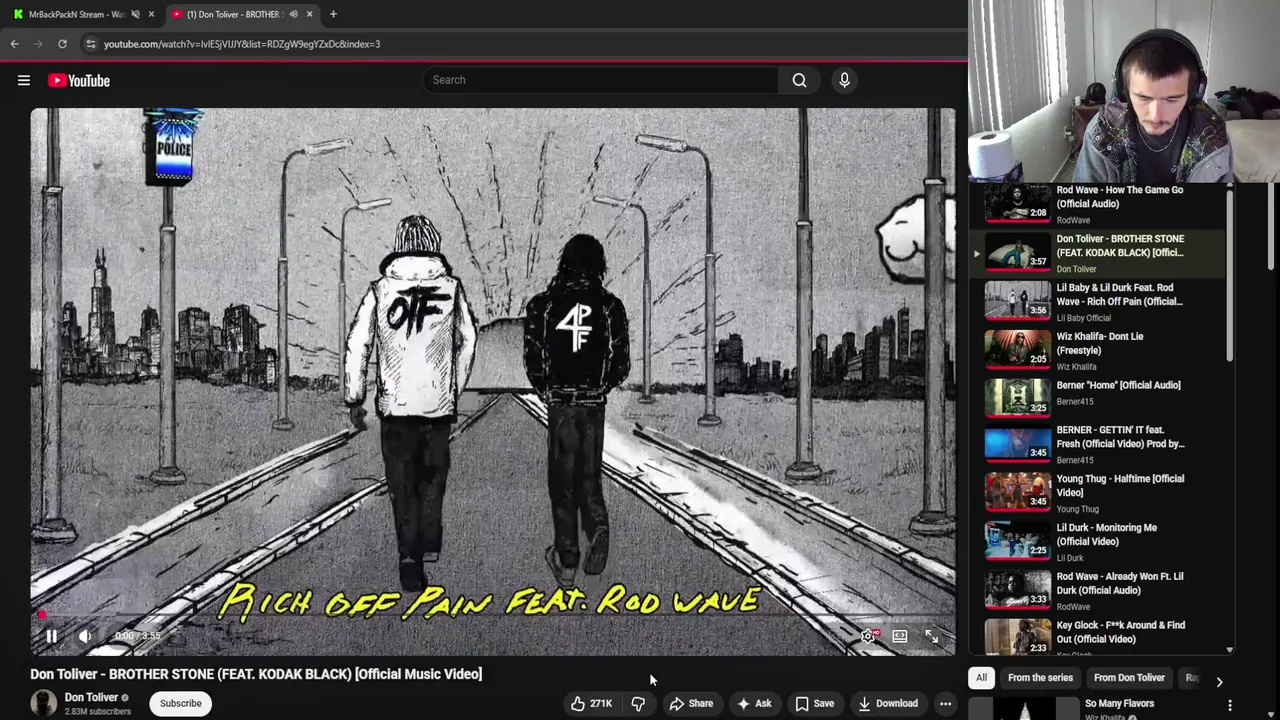Viewport: 1280px width, 720px height.
Task: Go forward in browser history
Action: coord(38,44)
